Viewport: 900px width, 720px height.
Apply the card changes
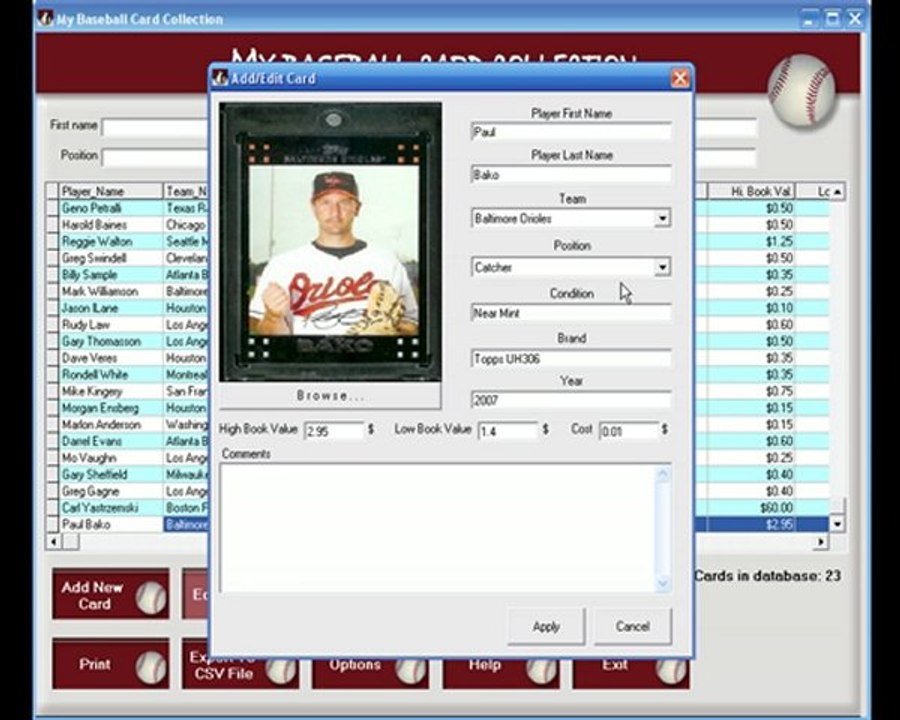point(546,626)
